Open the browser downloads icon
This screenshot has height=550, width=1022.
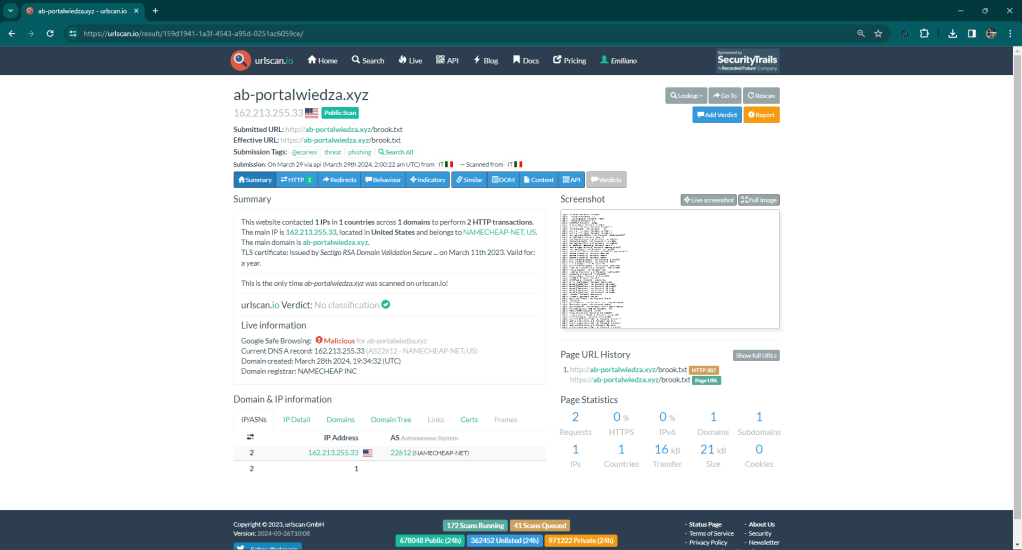(953, 33)
